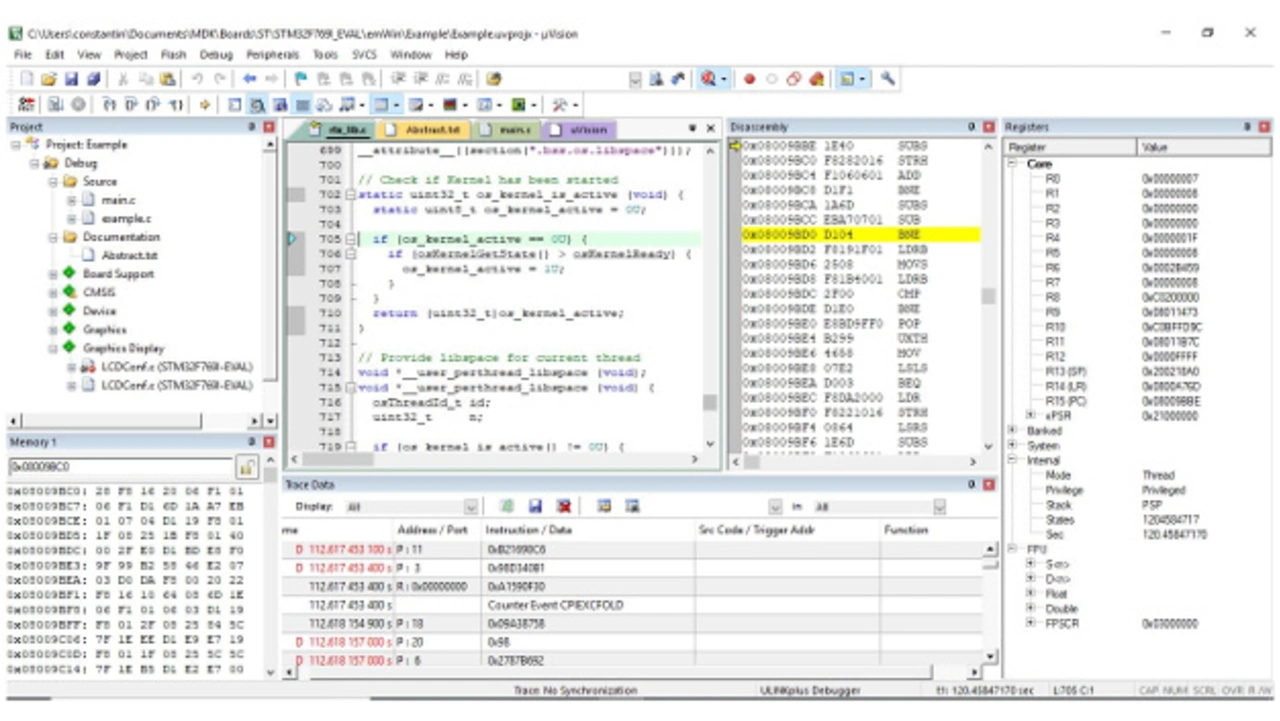Select example.c in the project tree

click(x=125, y=218)
